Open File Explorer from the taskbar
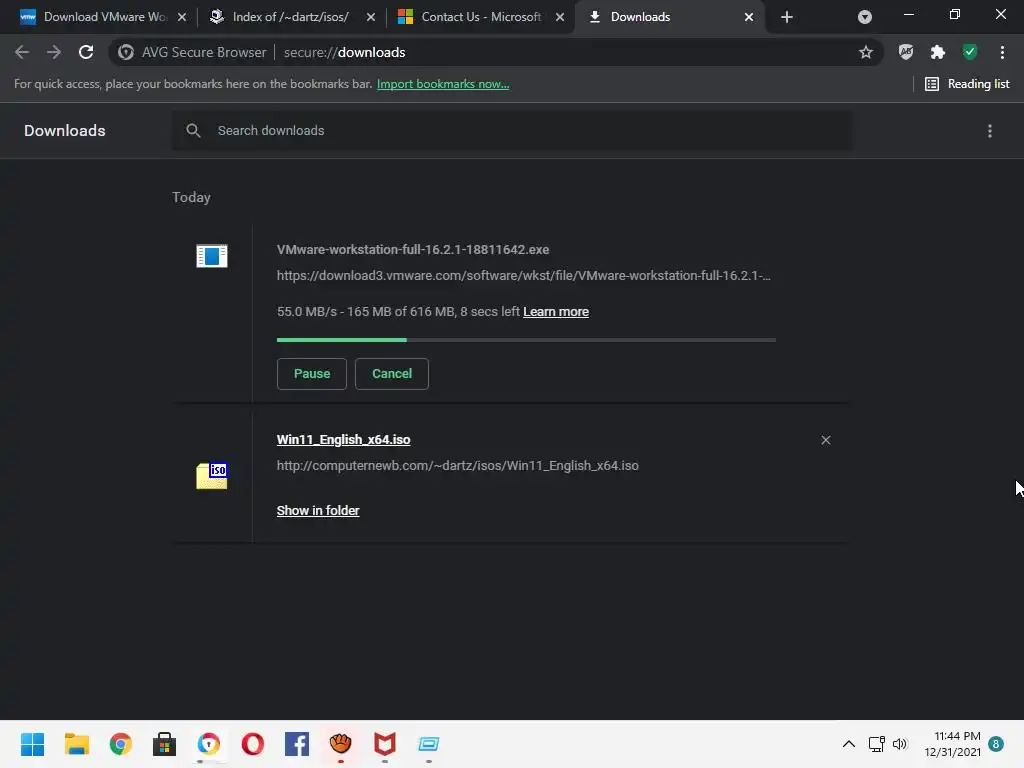 pyautogui.click(x=76, y=744)
